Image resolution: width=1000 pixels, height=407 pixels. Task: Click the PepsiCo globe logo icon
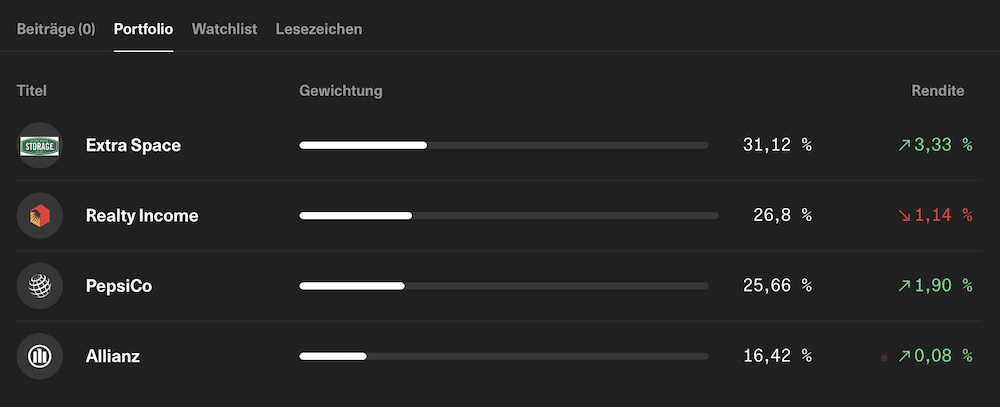[x=40, y=286]
